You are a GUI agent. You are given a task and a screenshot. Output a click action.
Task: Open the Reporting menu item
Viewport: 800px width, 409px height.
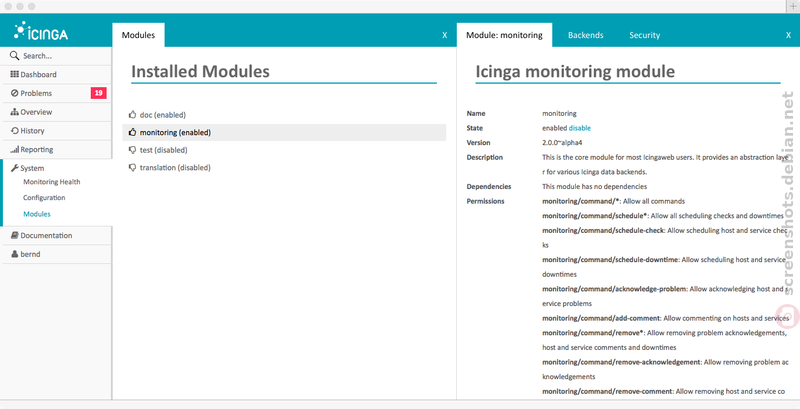point(56,150)
